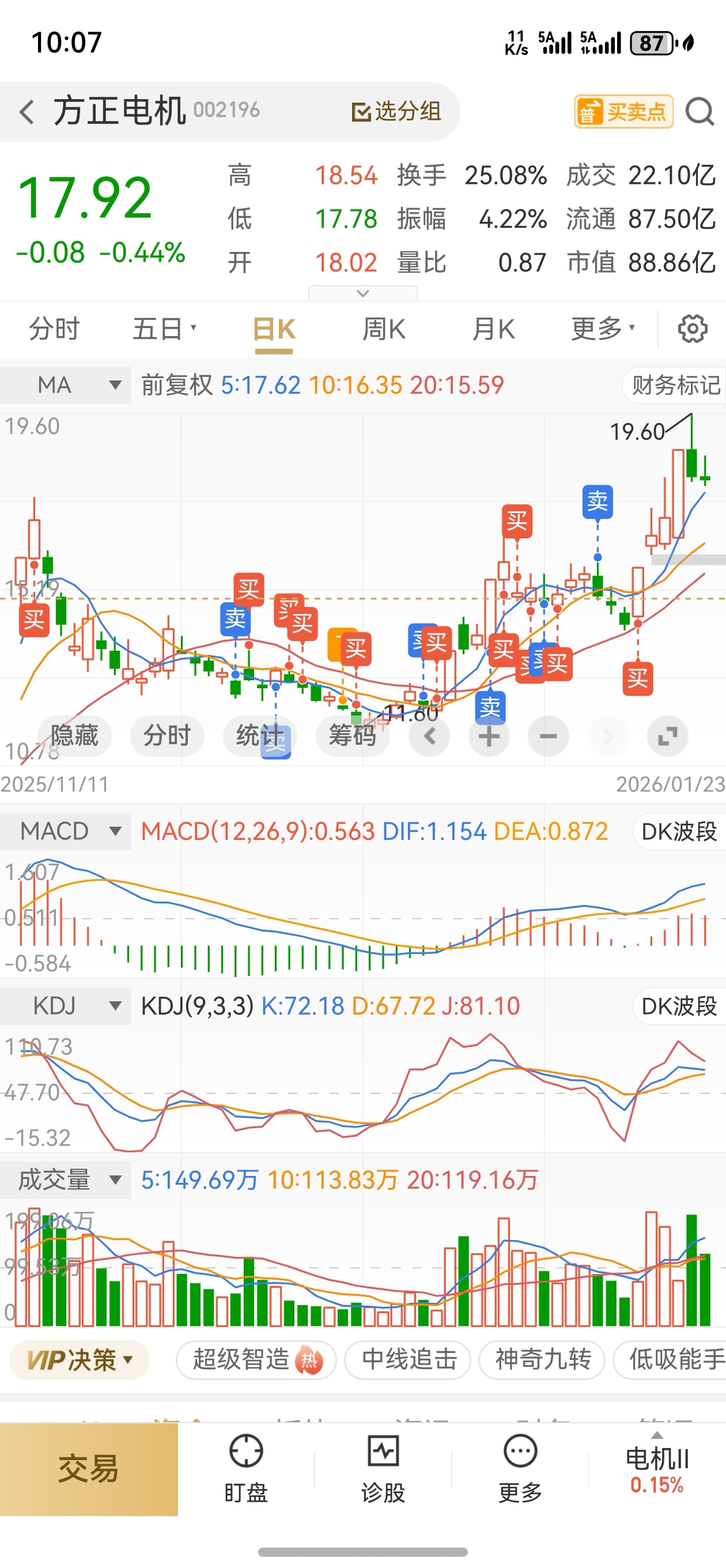Toggle DK波段 on the KDJ panel
726x1568 pixels.
(679, 1006)
